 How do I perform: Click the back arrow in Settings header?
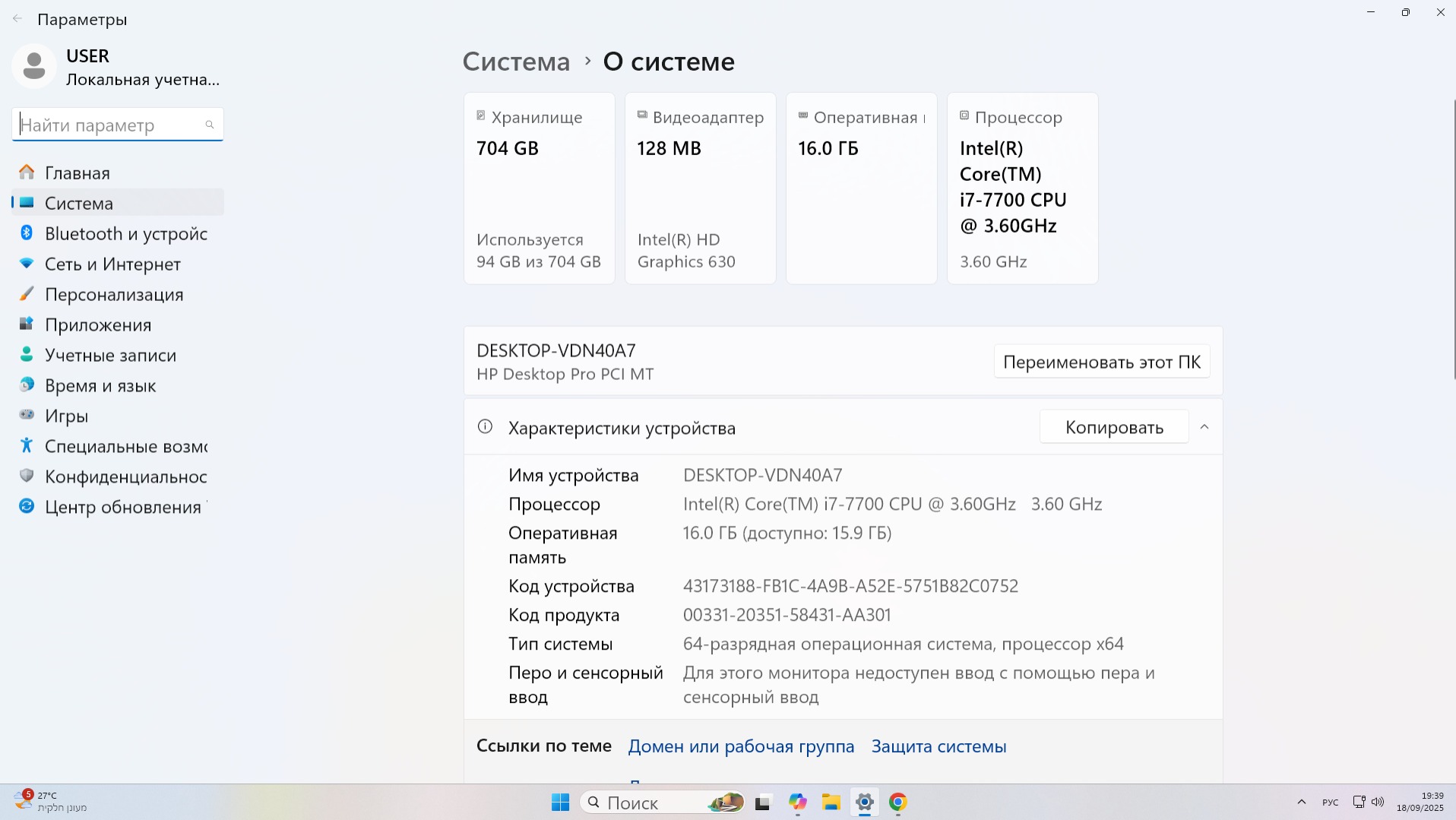(17, 19)
